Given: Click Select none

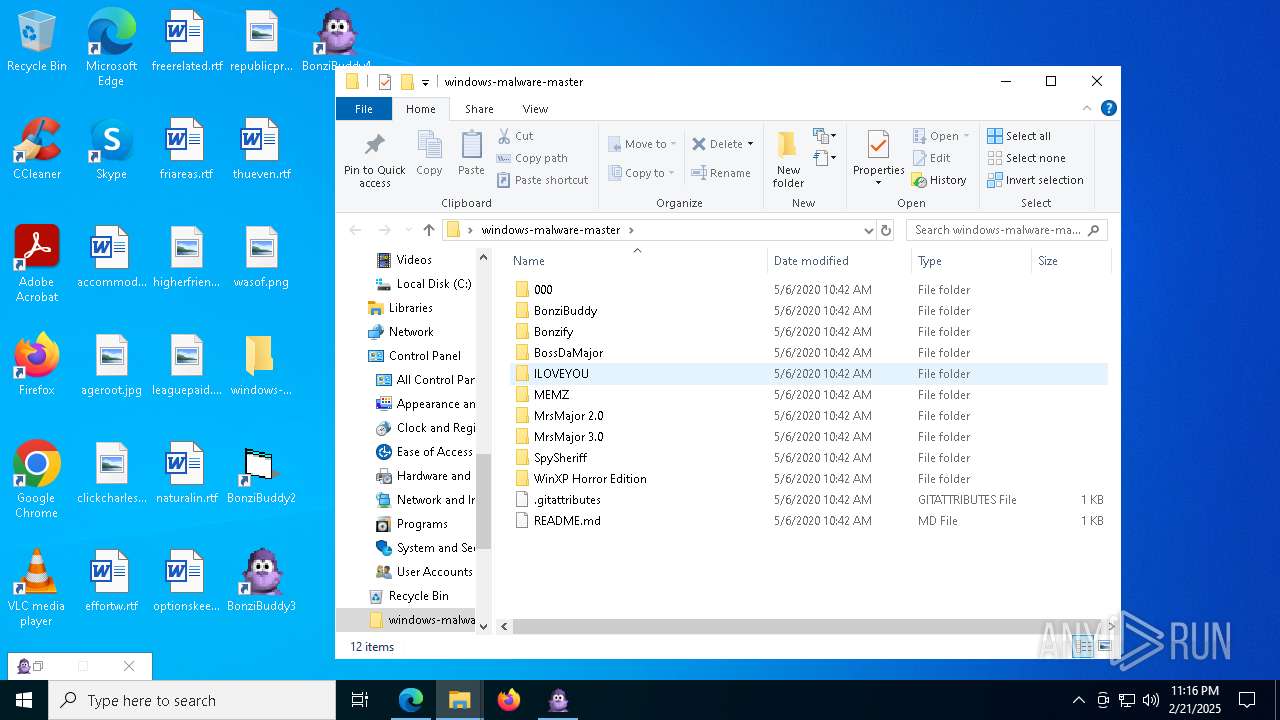Looking at the screenshot, I should coord(1026,158).
